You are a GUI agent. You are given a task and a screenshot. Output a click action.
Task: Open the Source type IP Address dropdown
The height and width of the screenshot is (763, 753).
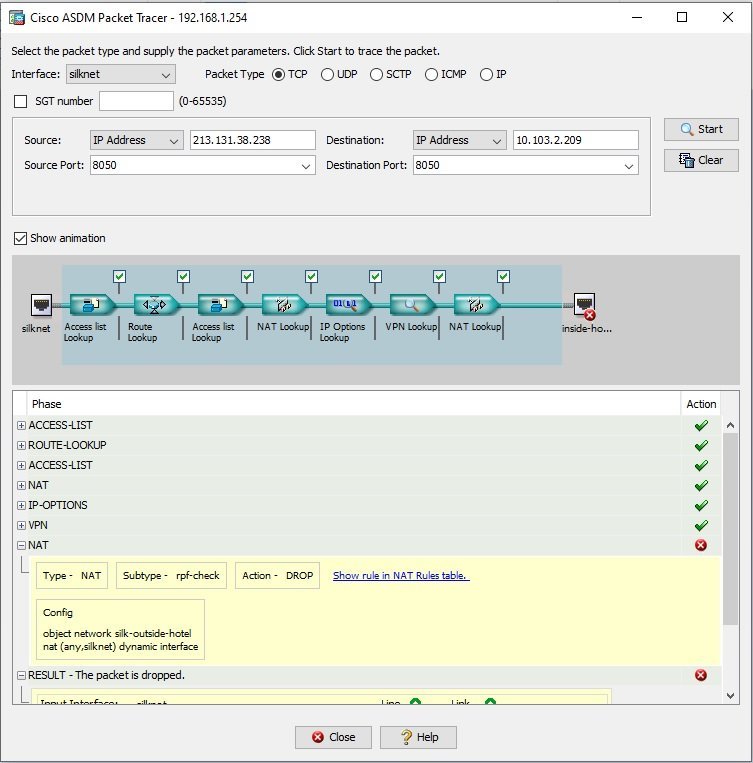click(x=137, y=140)
